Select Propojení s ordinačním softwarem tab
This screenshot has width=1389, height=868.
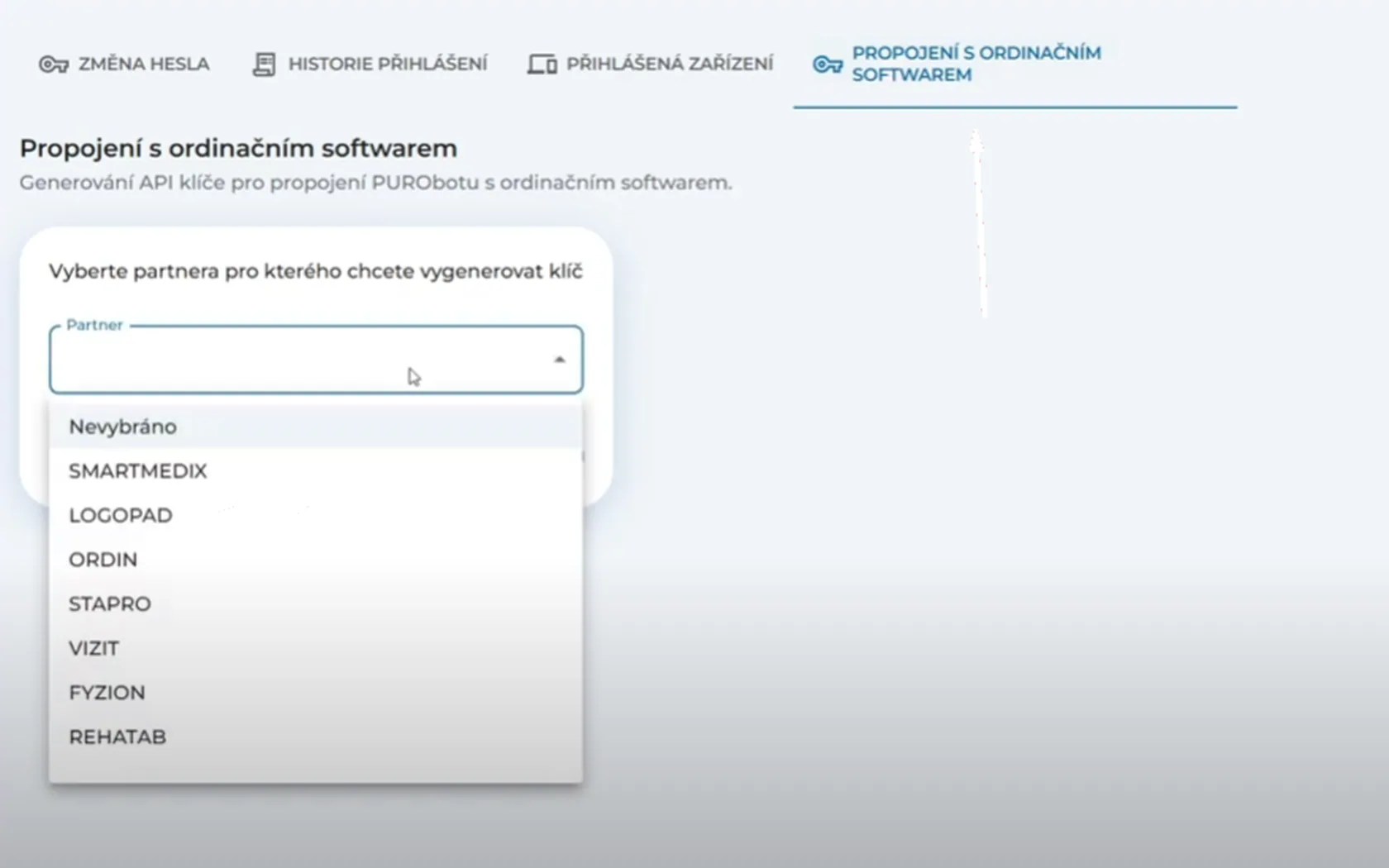[1014, 64]
